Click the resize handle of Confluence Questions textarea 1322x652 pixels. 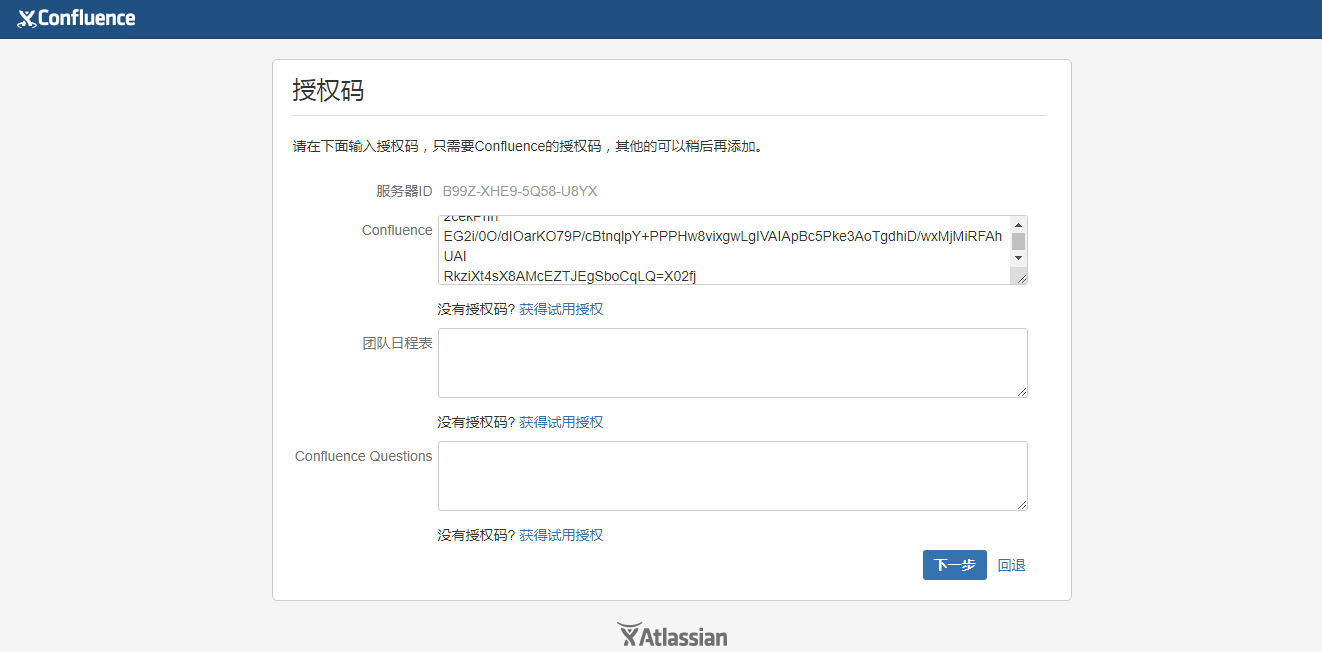click(1021, 504)
